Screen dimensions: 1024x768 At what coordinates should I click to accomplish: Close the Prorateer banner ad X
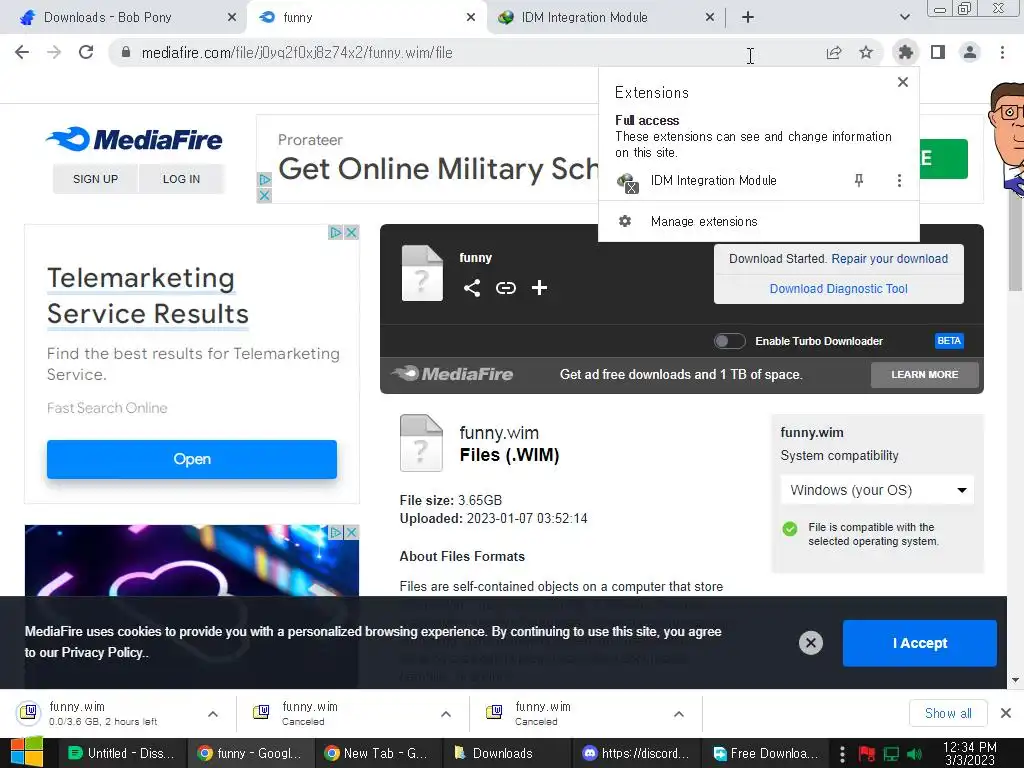[x=264, y=195]
